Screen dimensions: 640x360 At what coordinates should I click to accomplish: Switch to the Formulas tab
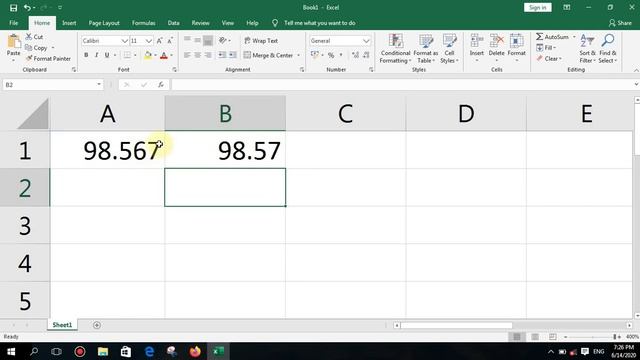pyautogui.click(x=144, y=23)
